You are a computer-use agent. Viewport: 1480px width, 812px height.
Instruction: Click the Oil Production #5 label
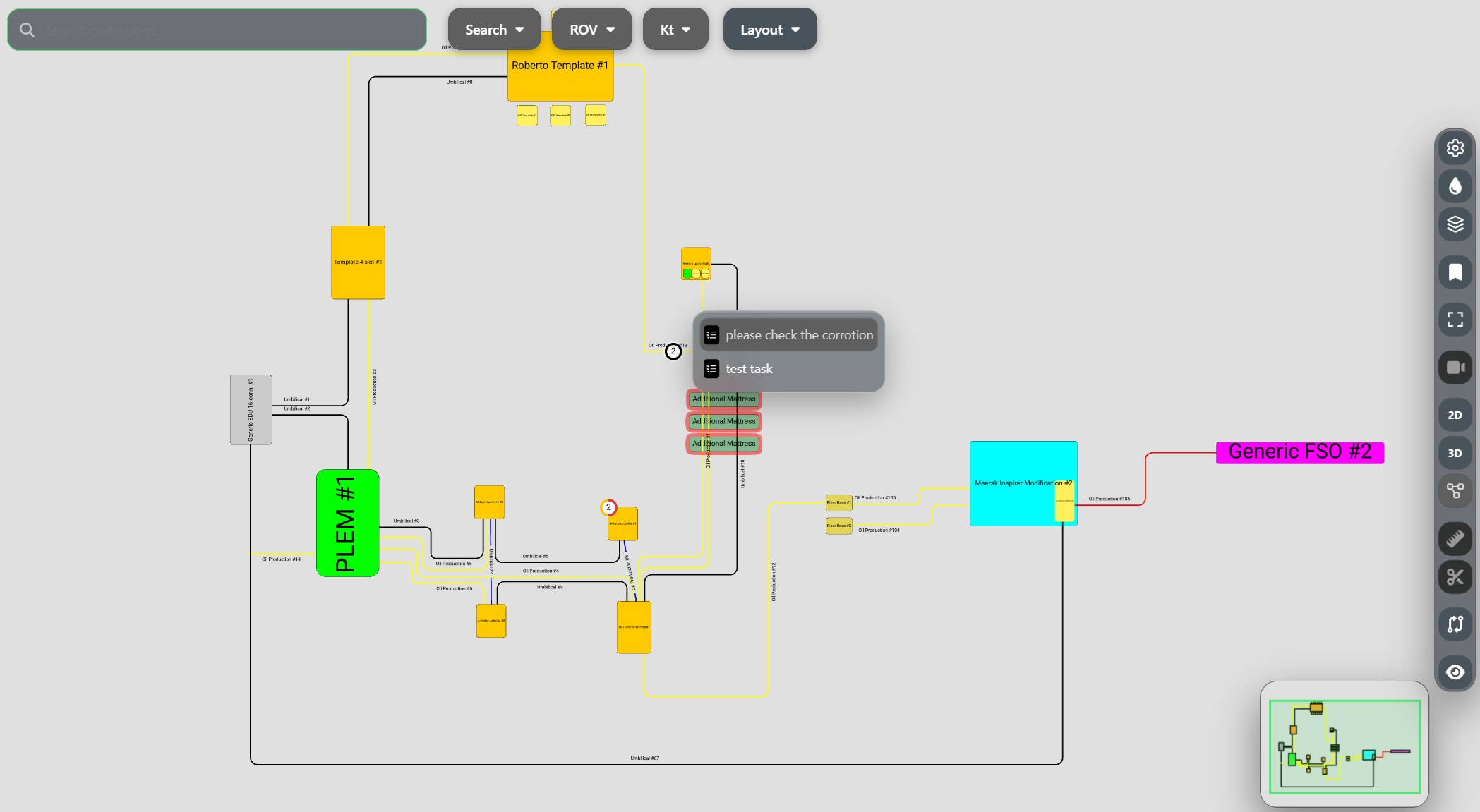pyautogui.click(x=454, y=564)
